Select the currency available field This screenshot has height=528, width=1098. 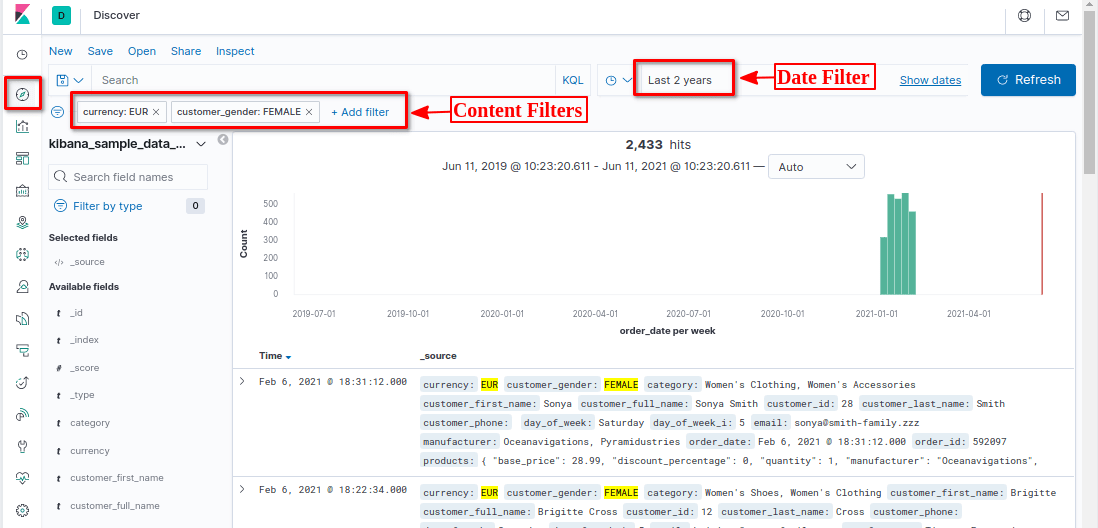pos(90,451)
